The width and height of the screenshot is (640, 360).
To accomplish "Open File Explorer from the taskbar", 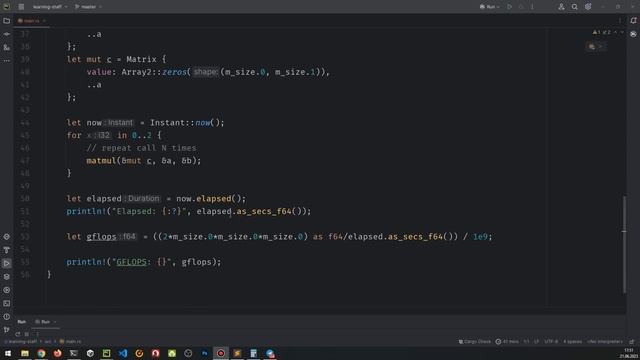I will click(x=25, y=353).
